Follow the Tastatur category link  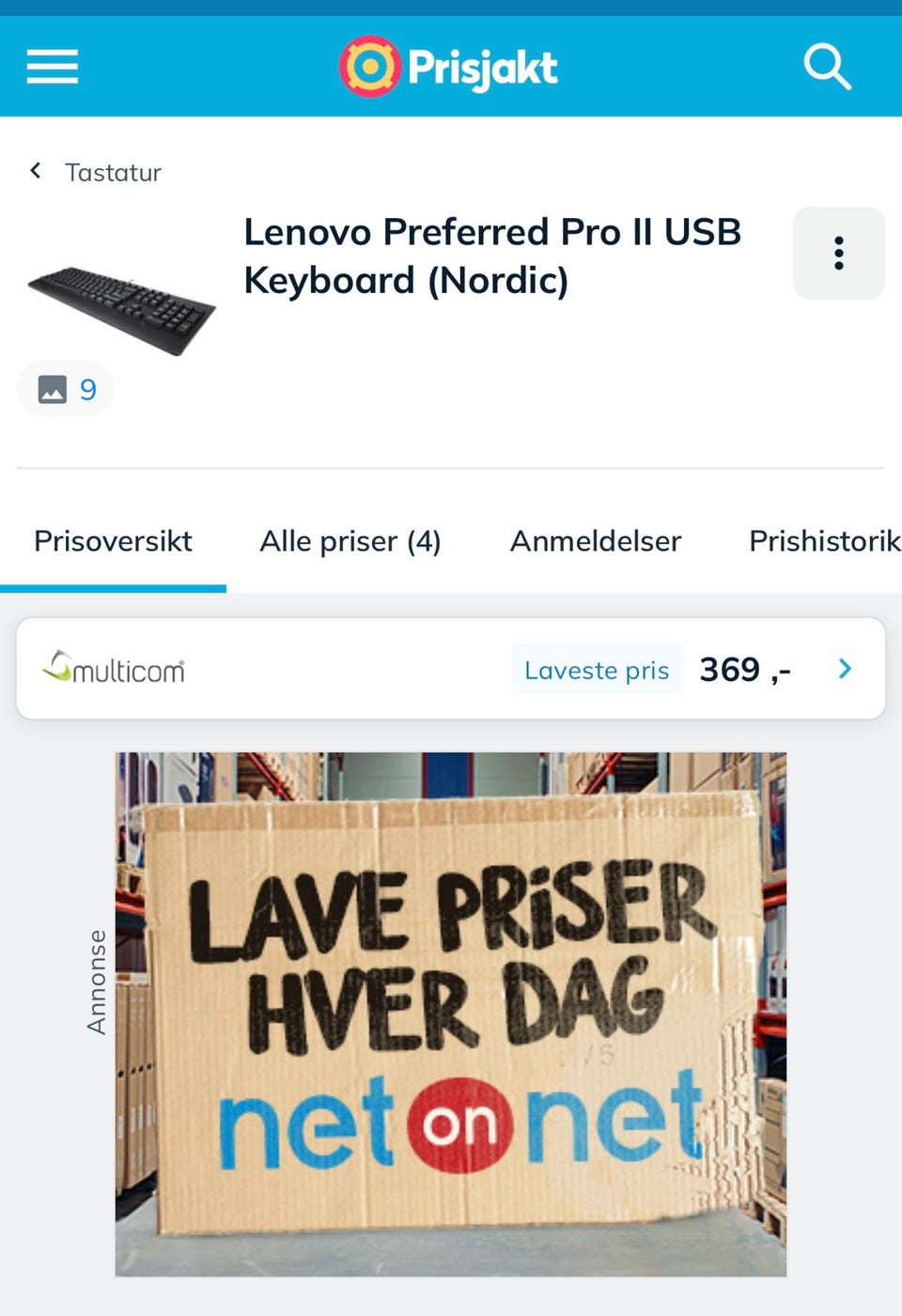(x=113, y=173)
